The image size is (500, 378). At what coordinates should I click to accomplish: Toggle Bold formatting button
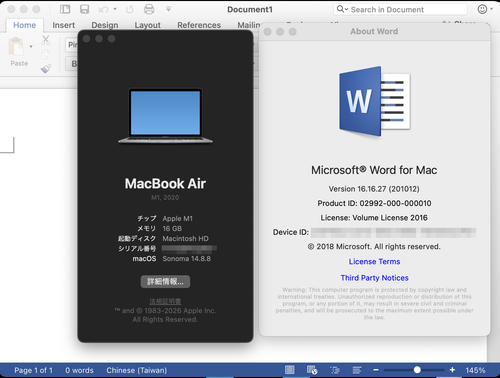[x=73, y=64]
